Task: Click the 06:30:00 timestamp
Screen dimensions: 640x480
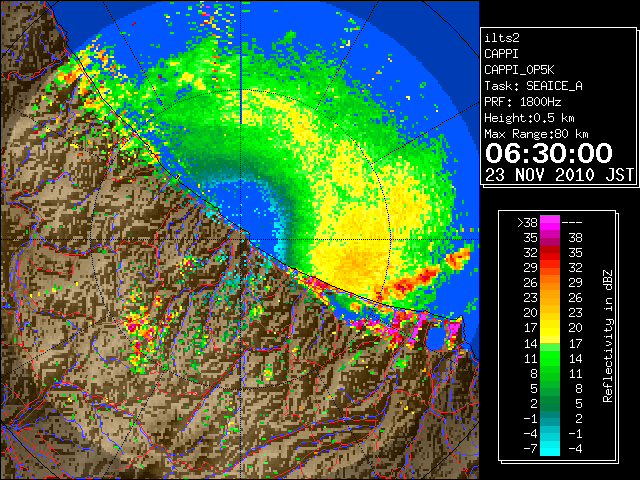Action: pyautogui.click(x=549, y=153)
